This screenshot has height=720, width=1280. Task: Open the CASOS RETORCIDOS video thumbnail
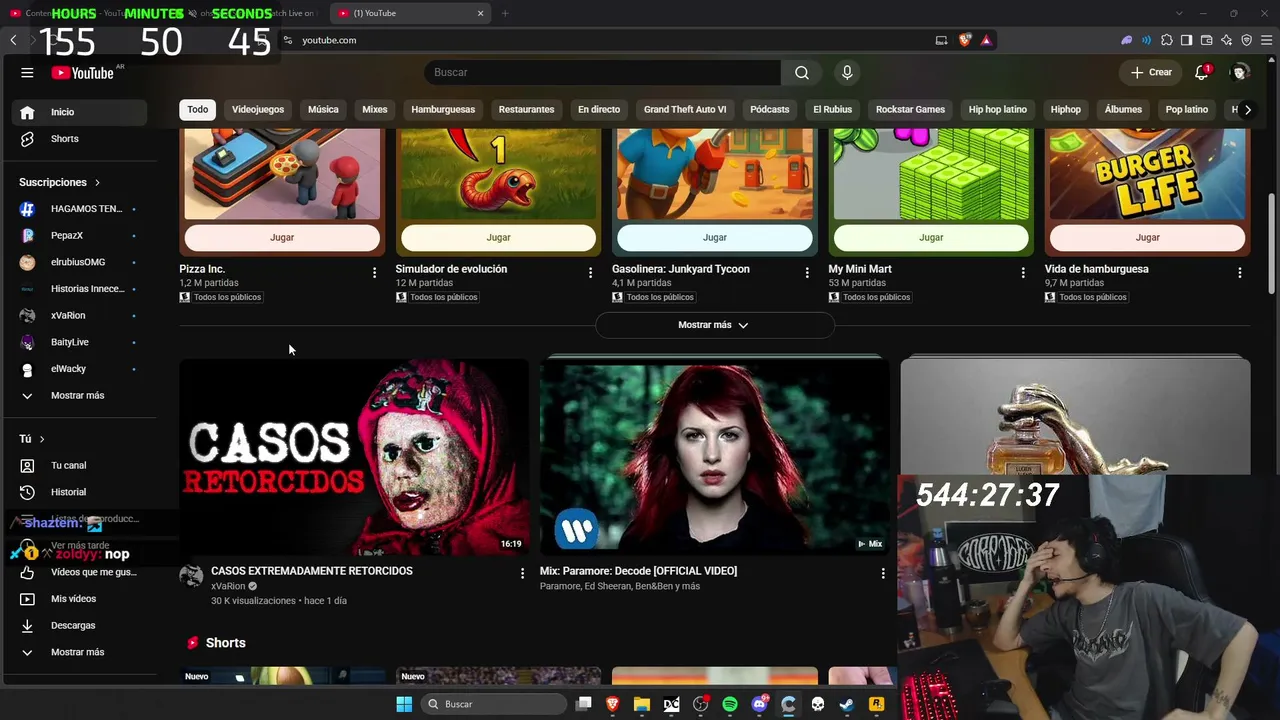coord(354,456)
